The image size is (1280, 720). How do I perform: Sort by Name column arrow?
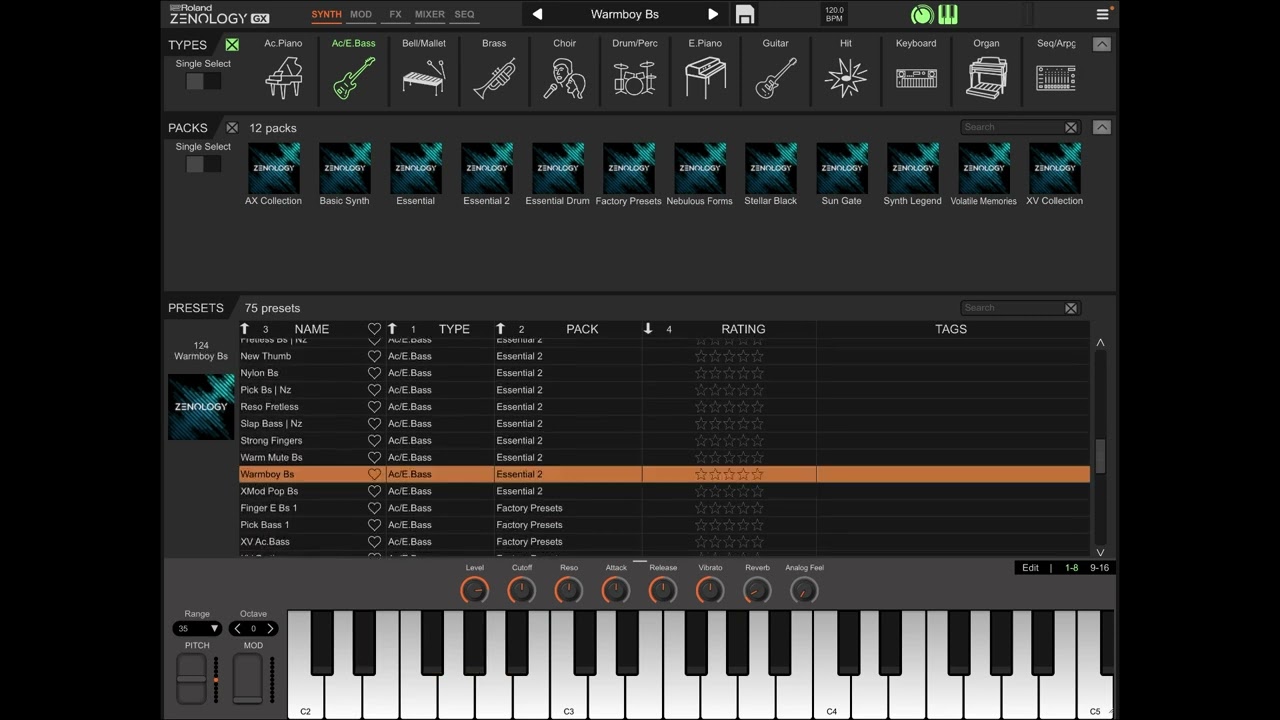(x=245, y=329)
